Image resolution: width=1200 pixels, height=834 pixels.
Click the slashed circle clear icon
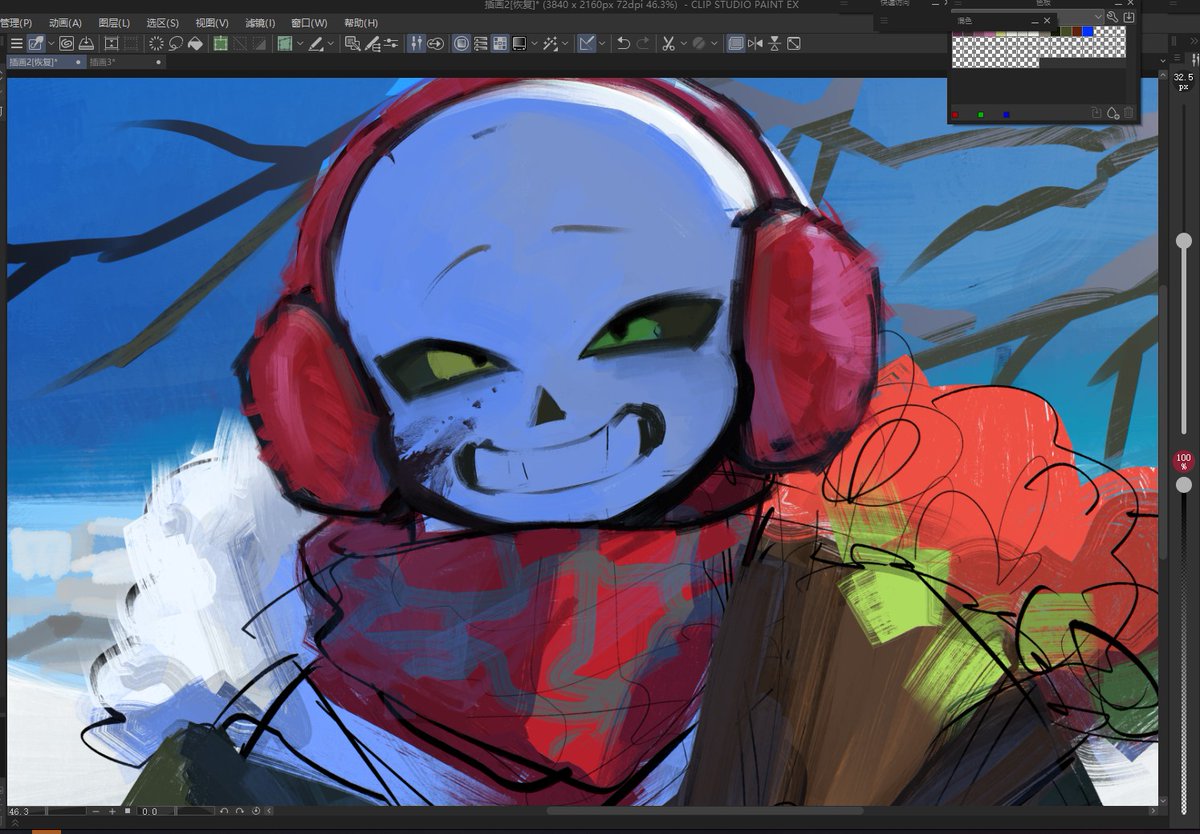(698, 43)
